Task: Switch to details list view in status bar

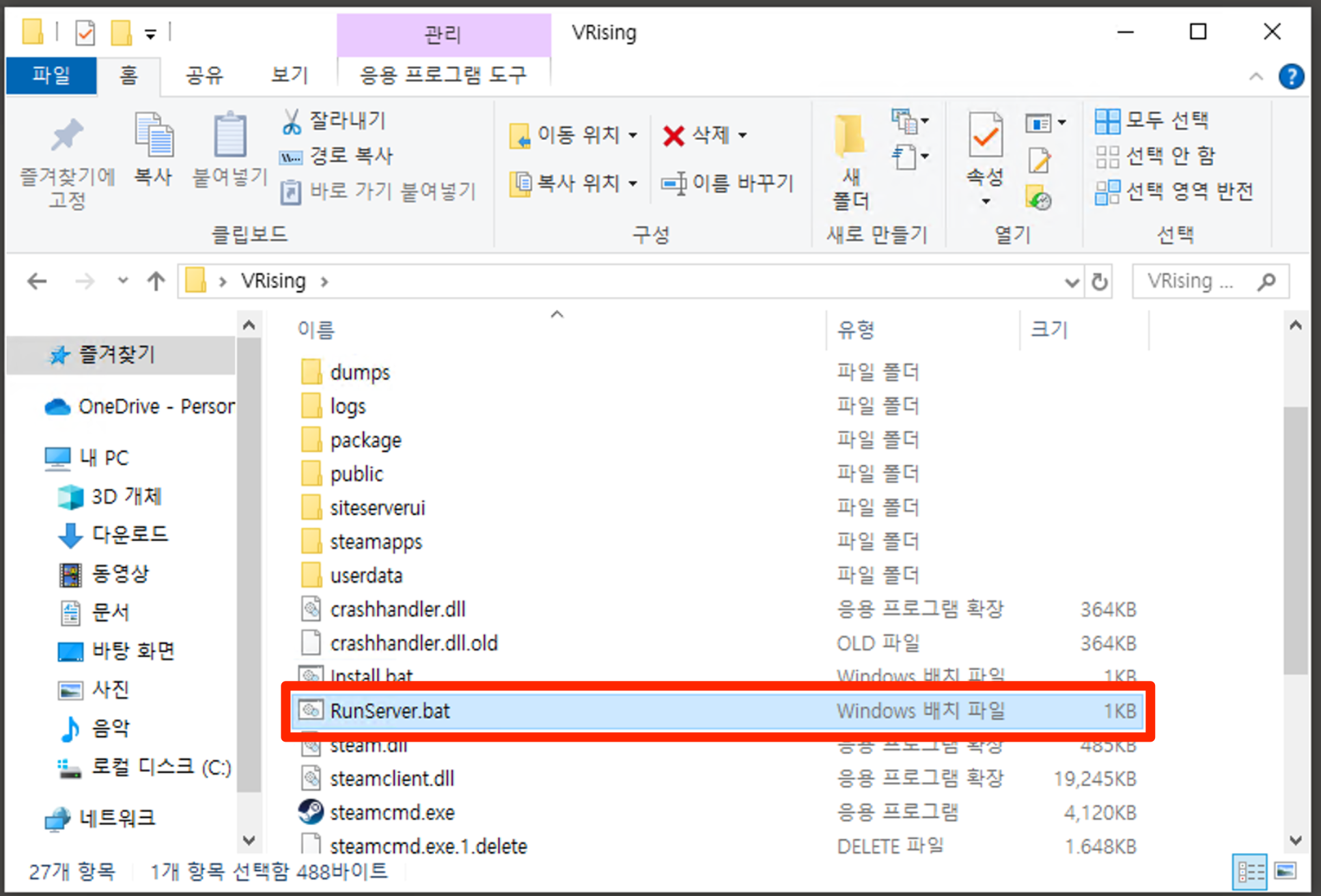Action: point(1250,871)
